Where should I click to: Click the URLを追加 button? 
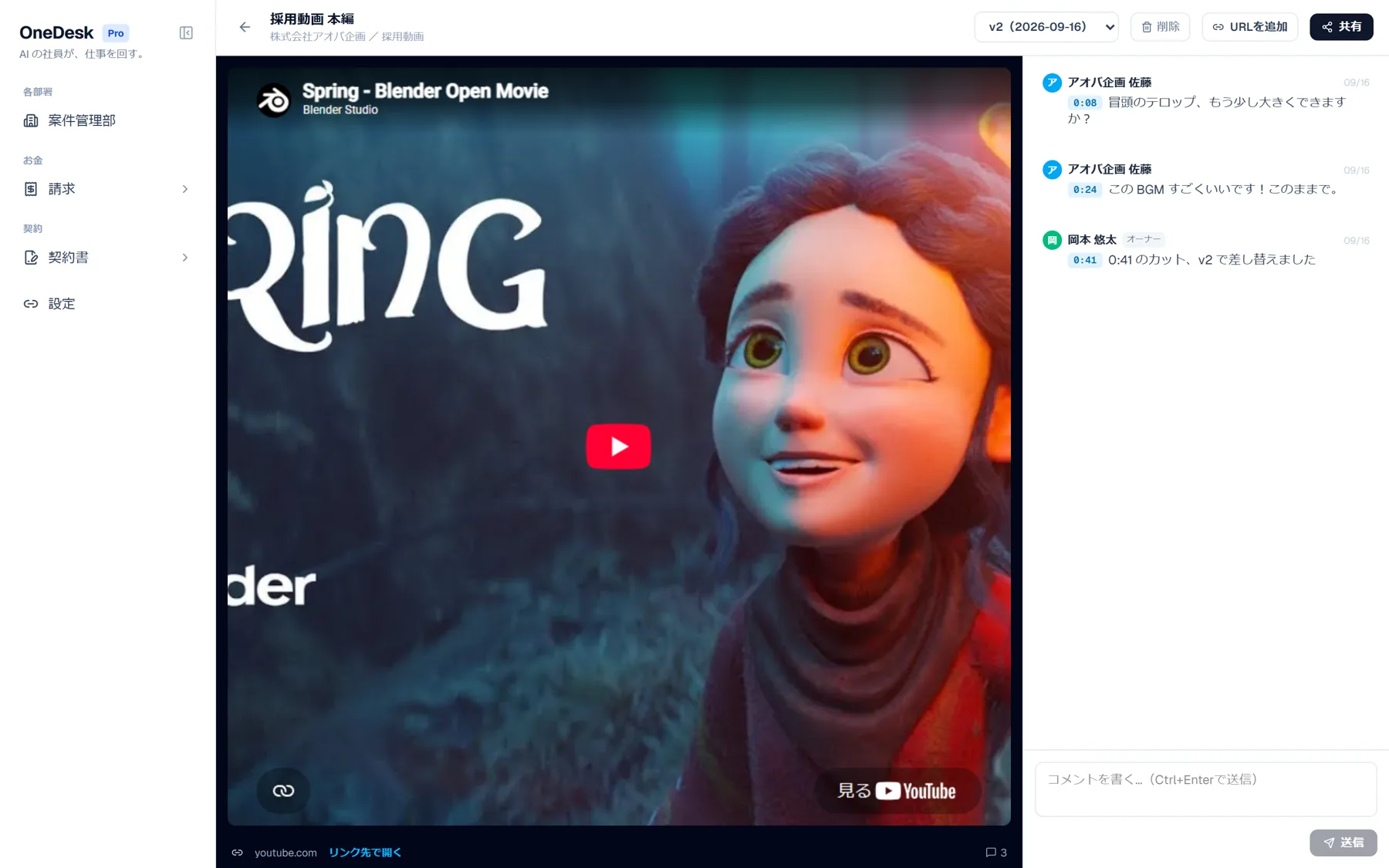pos(1249,27)
